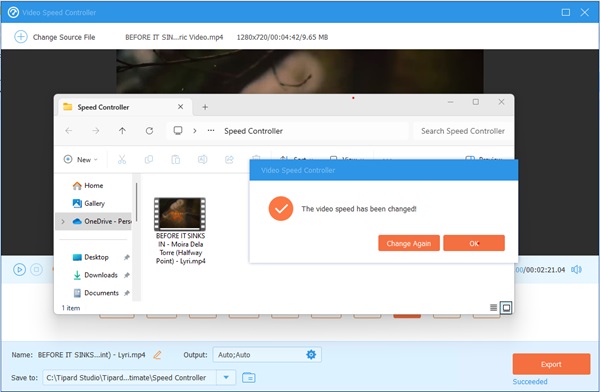The height and width of the screenshot is (392, 600).
Task: Click the Change Again button
Action: tap(409, 243)
